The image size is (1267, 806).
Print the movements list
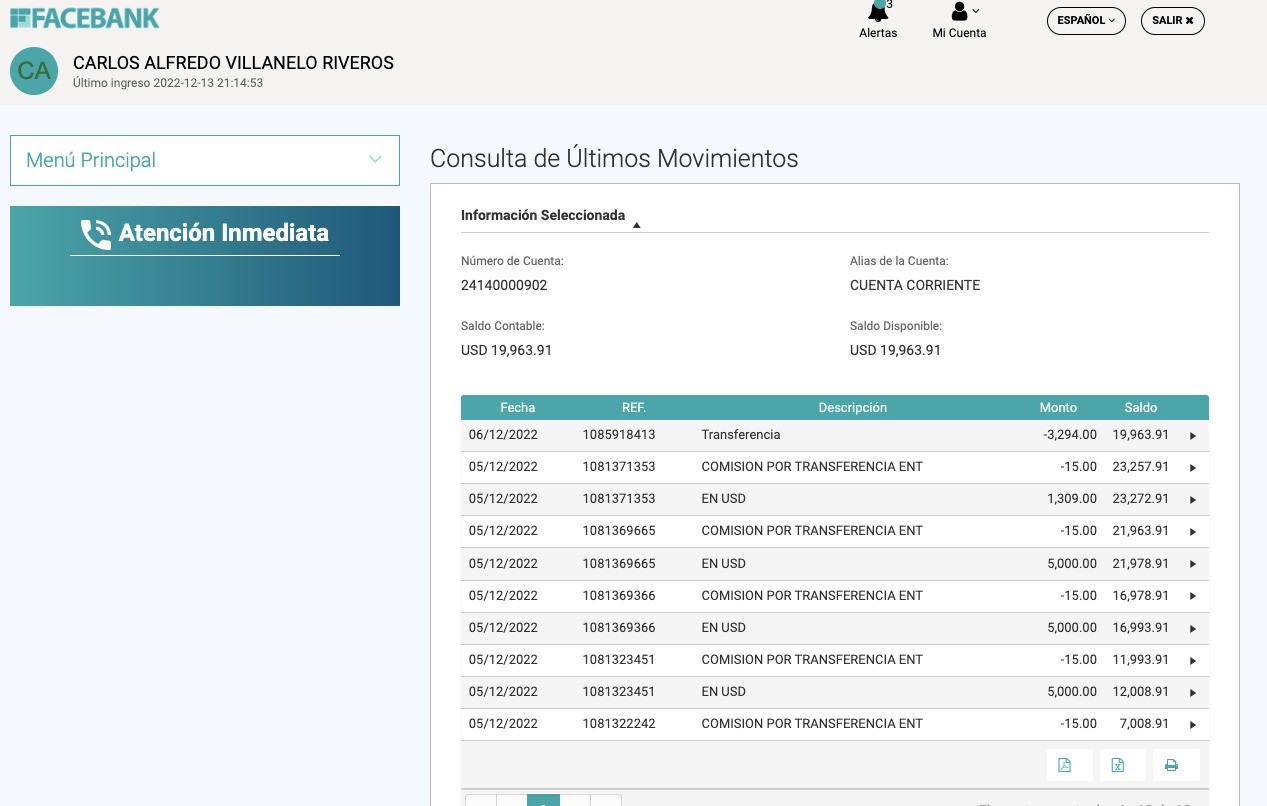point(1171,765)
